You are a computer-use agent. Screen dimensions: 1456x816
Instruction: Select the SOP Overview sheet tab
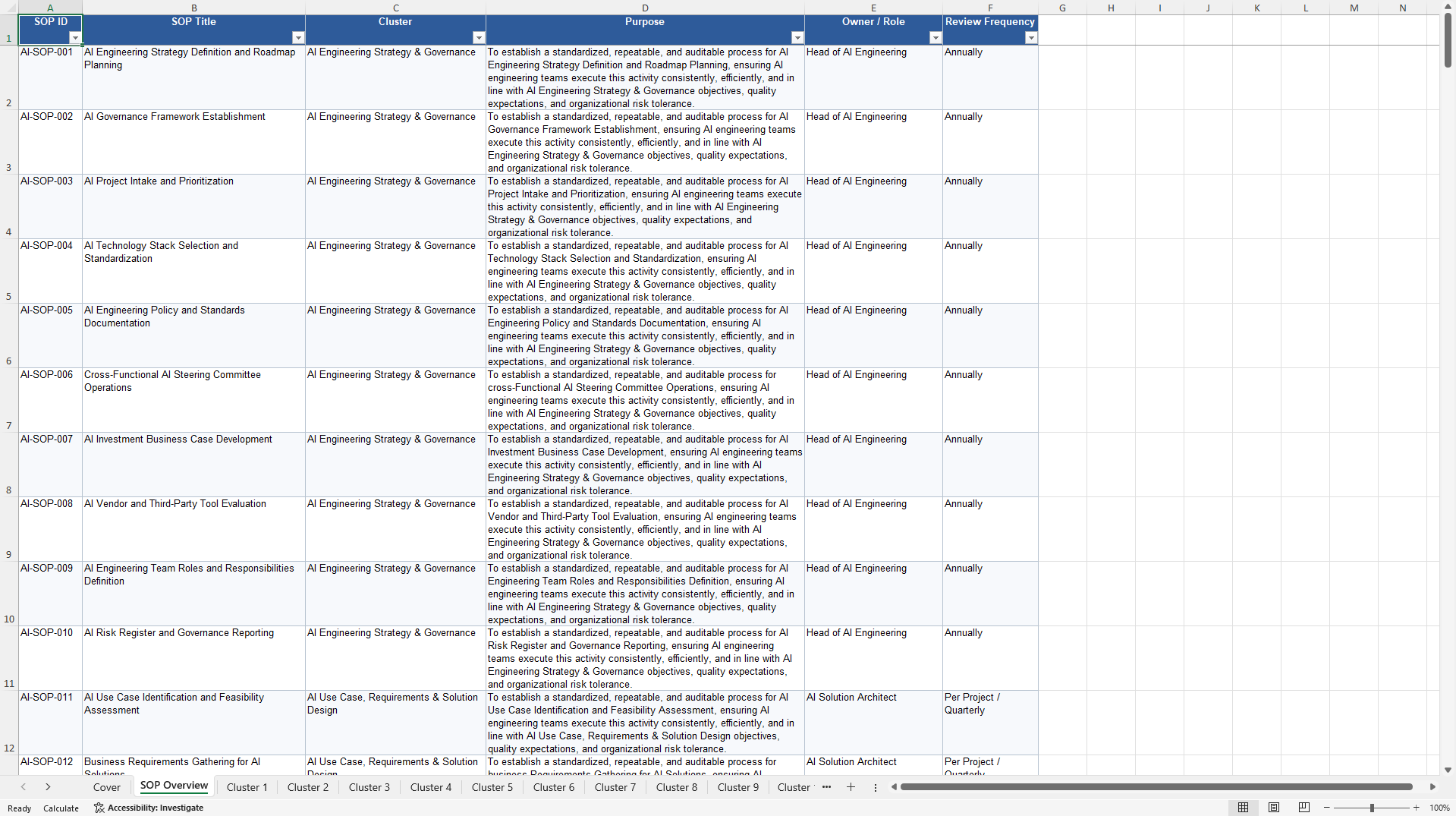[x=174, y=786]
